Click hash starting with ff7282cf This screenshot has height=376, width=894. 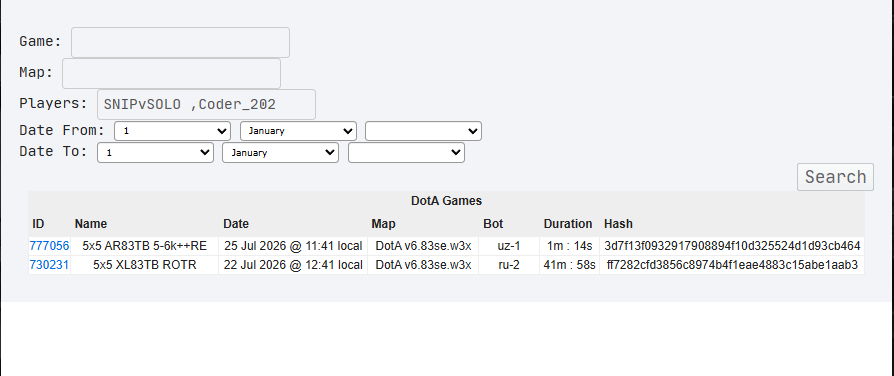tap(732, 265)
